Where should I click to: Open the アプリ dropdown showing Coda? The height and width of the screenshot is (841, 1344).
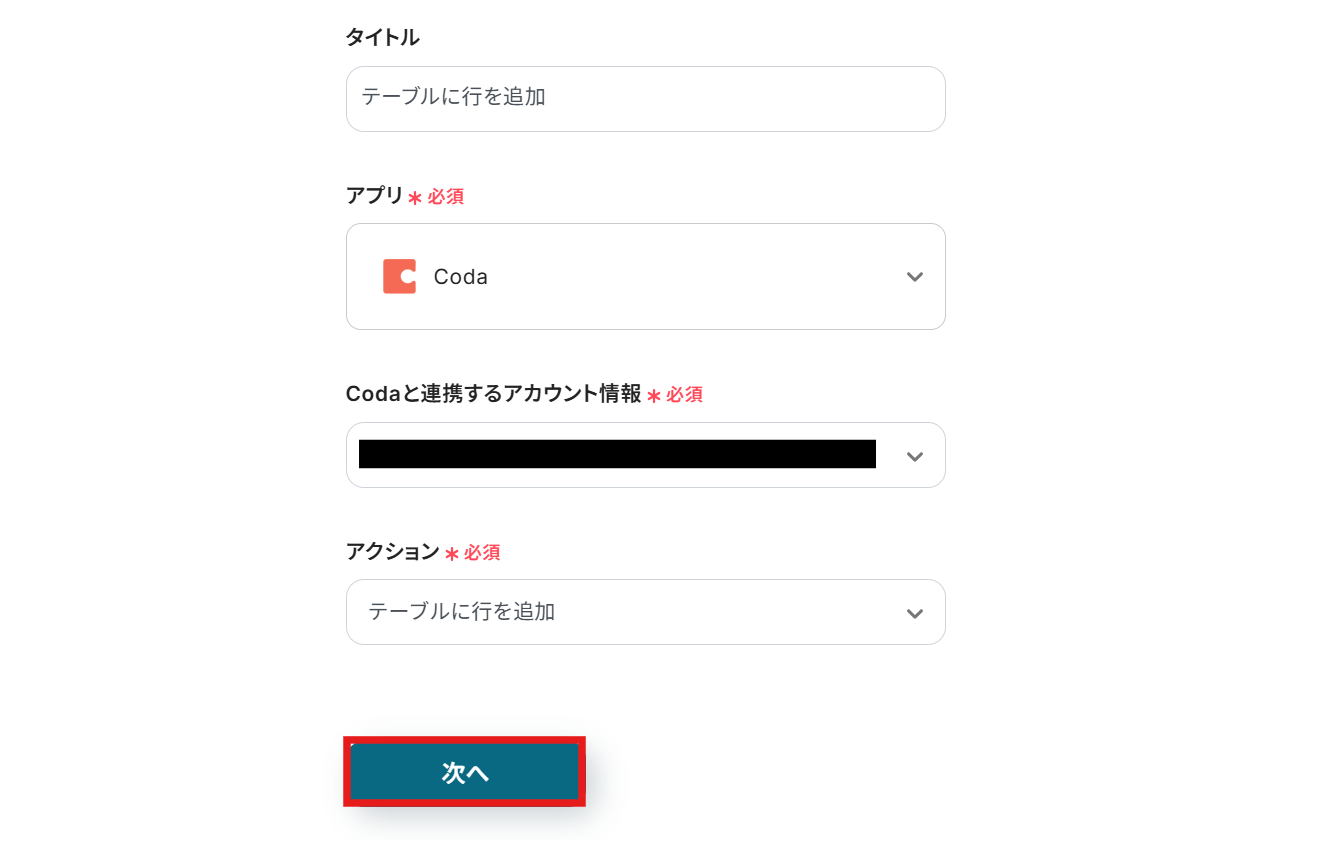pyautogui.click(x=645, y=276)
